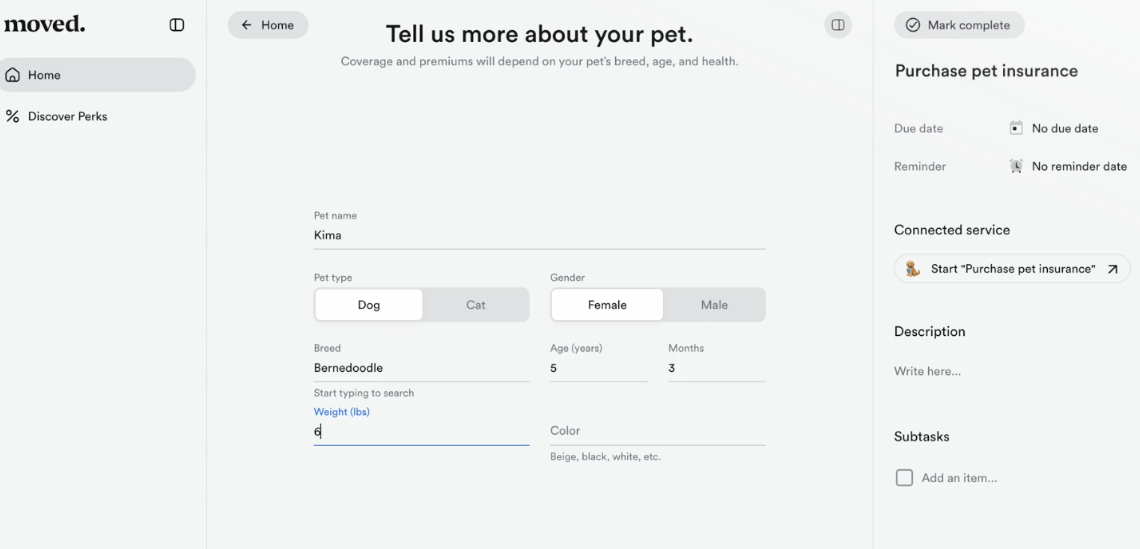Image resolution: width=1140 pixels, height=549 pixels.
Task: Click the Purchase pet insurance task title
Action: coord(986,71)
